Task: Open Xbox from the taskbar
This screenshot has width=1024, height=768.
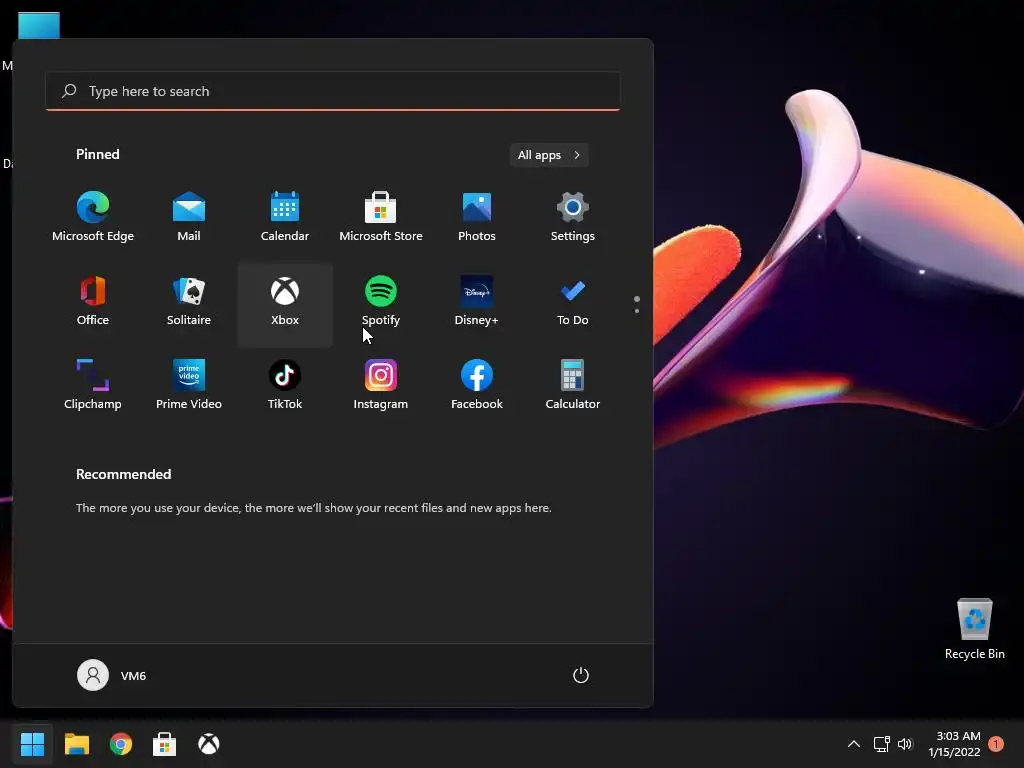Action: 208,744
